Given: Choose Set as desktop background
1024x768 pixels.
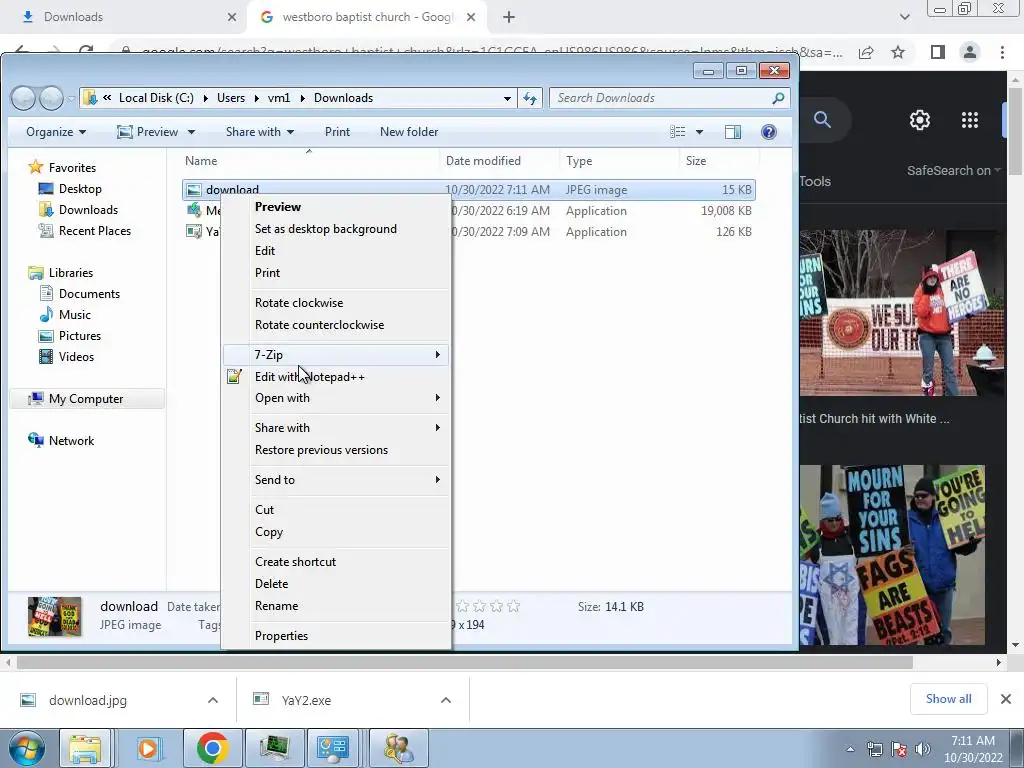Looking at the screenshot, I should click(x=336, y=229).
